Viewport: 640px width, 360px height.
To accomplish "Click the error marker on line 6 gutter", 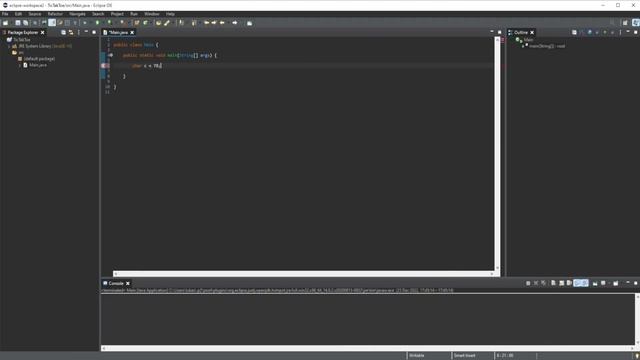I will coord(103,65).
